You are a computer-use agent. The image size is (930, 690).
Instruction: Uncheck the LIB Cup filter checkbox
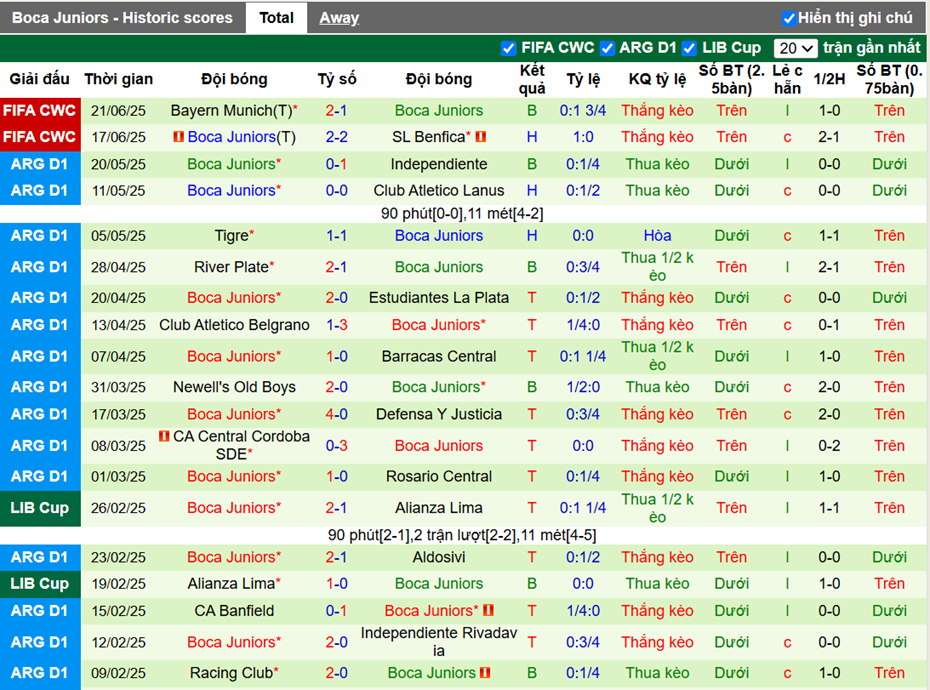(x=689, y=48)
